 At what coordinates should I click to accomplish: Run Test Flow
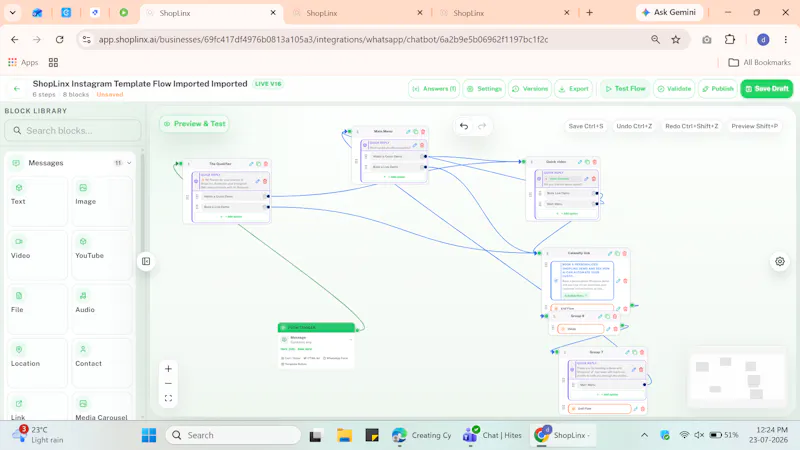click(625, 89)
